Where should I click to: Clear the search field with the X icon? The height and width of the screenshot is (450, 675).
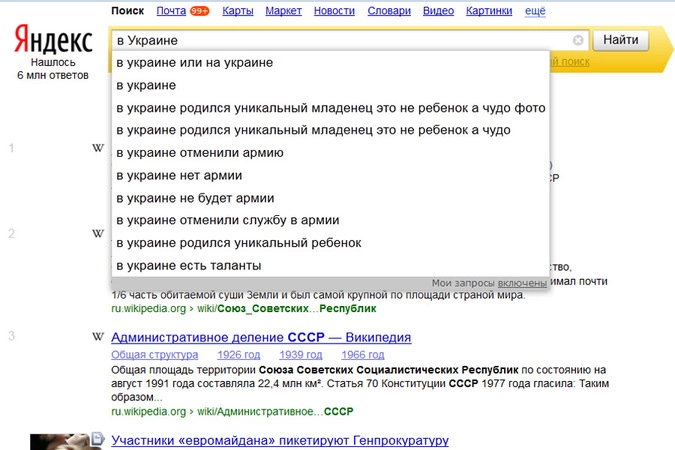pyautogui.click(x=578, y=41)
